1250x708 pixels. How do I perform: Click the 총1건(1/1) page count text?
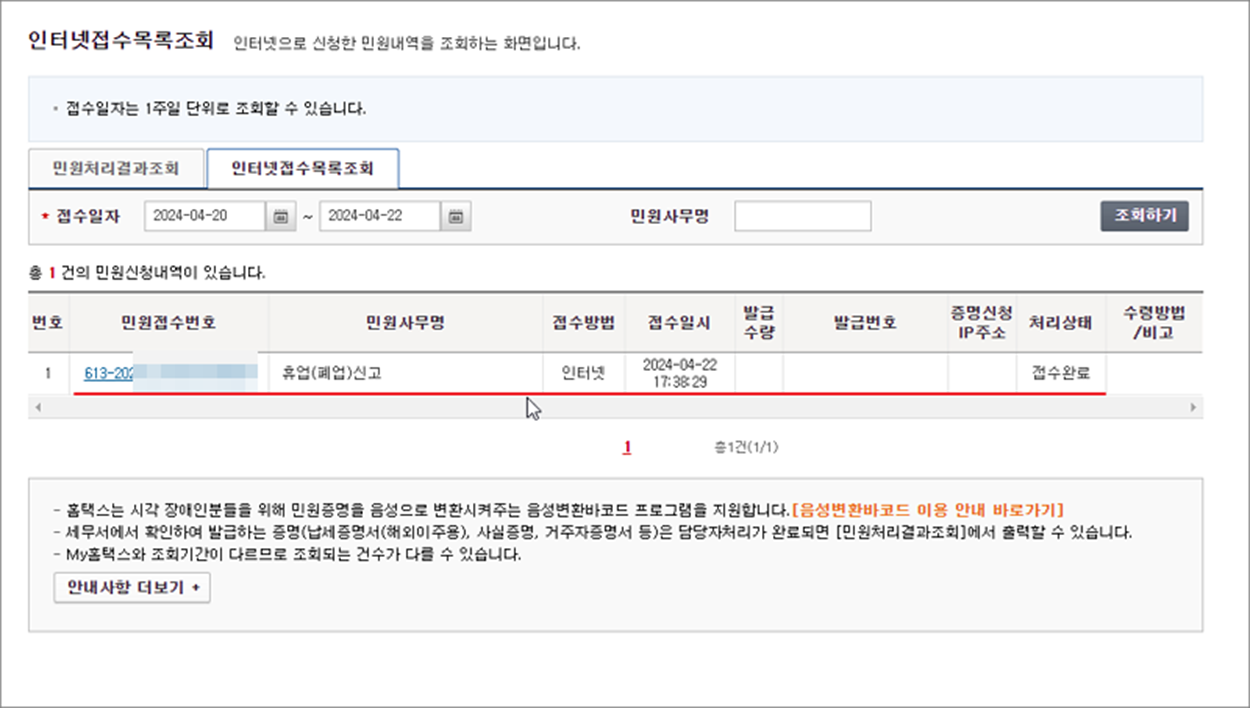click(746, 448)
